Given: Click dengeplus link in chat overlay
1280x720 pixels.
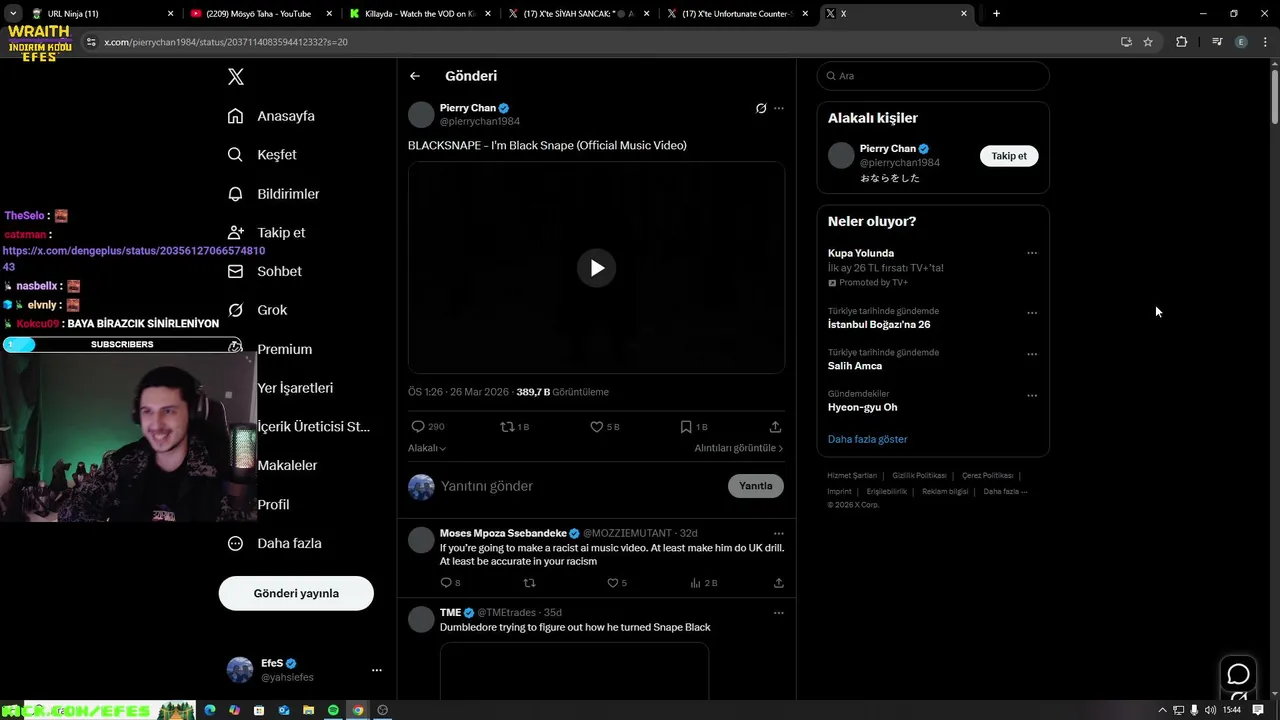Looking at the screenshot, I should (133, 259).
